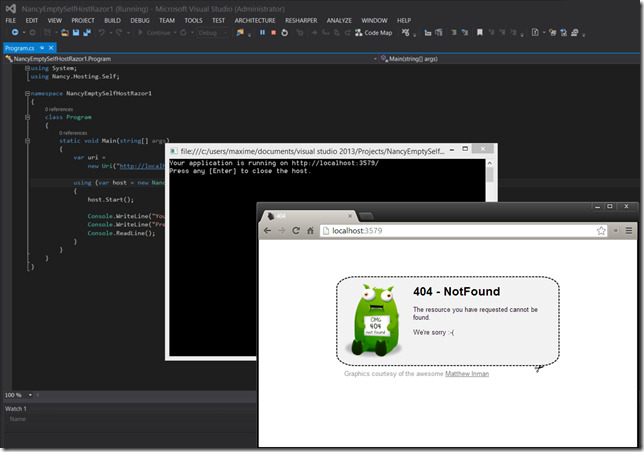Image resolution: width=644 pixels, height=452 pixels.
Task: Open the BUILD menu
Action: tap(112, 20)
